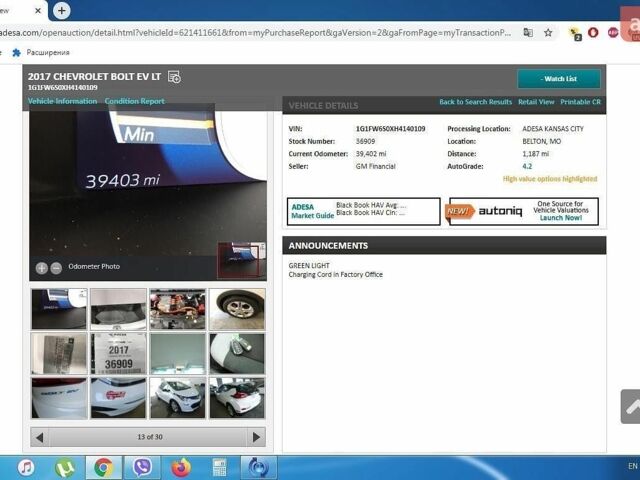Click Charging Cord in Factory Office announcement

(x=336, y=275)
